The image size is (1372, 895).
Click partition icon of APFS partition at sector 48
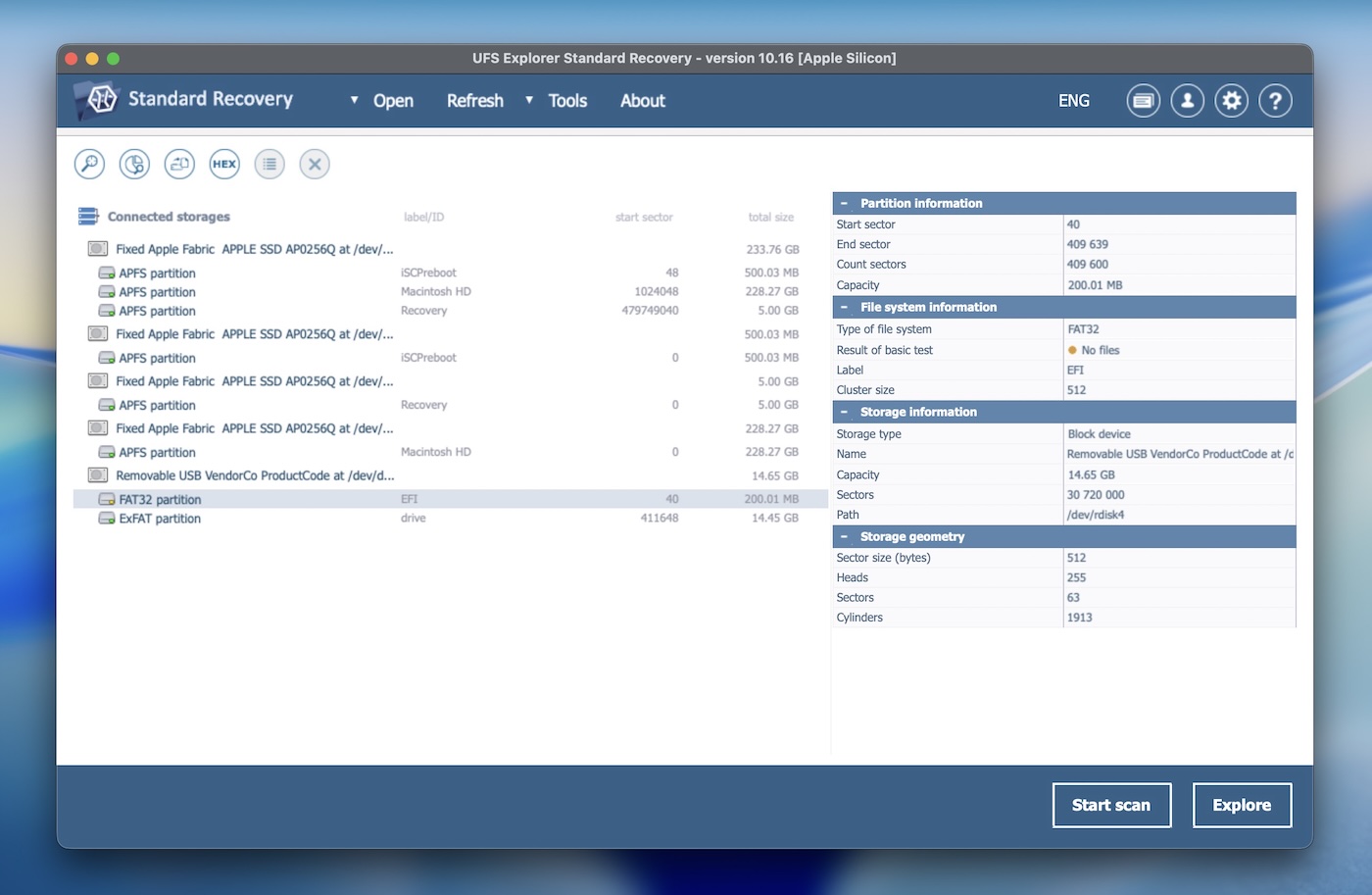tap(107, 273)
